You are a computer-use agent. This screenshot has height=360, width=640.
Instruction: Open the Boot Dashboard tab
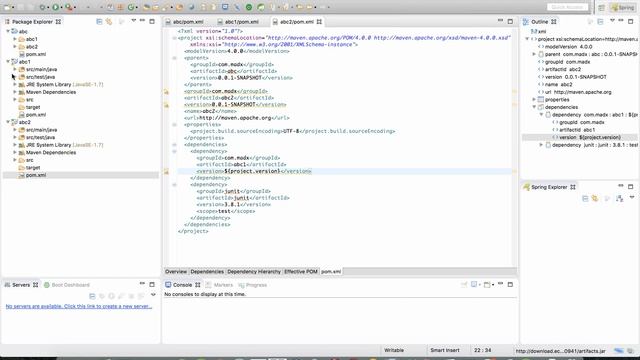coord(67,285)
